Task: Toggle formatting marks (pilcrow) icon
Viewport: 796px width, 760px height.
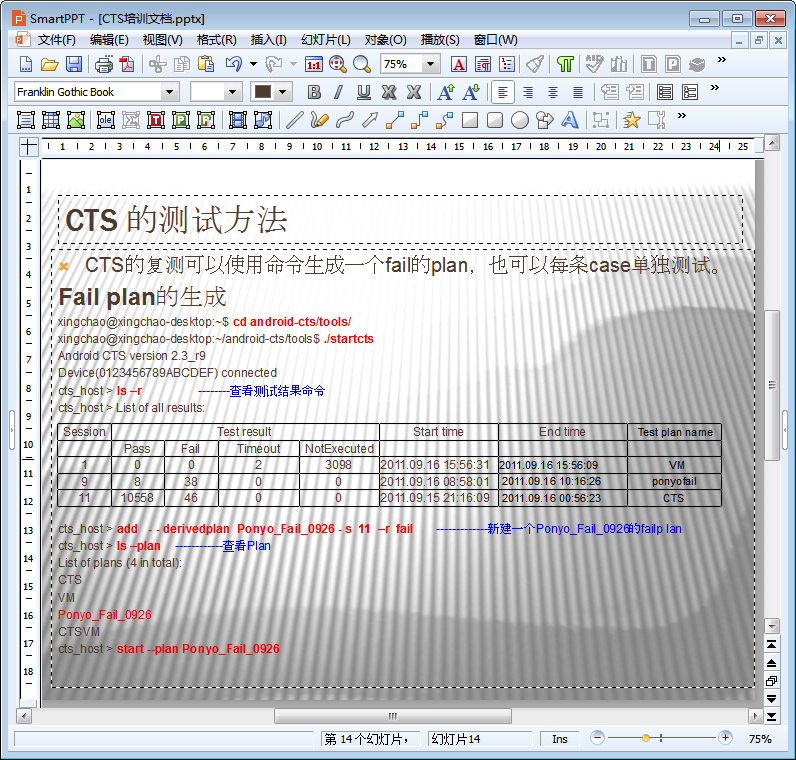Action: [x=565, y=64]
